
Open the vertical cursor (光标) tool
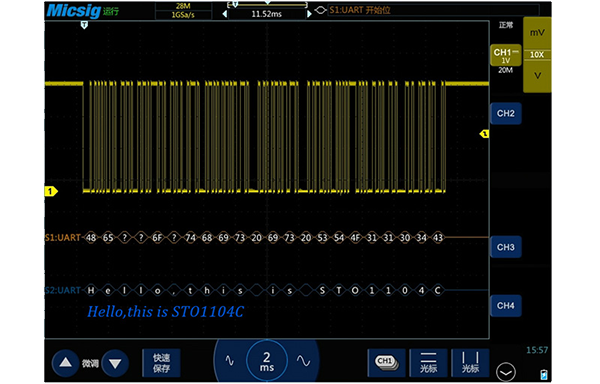point(470,363)
